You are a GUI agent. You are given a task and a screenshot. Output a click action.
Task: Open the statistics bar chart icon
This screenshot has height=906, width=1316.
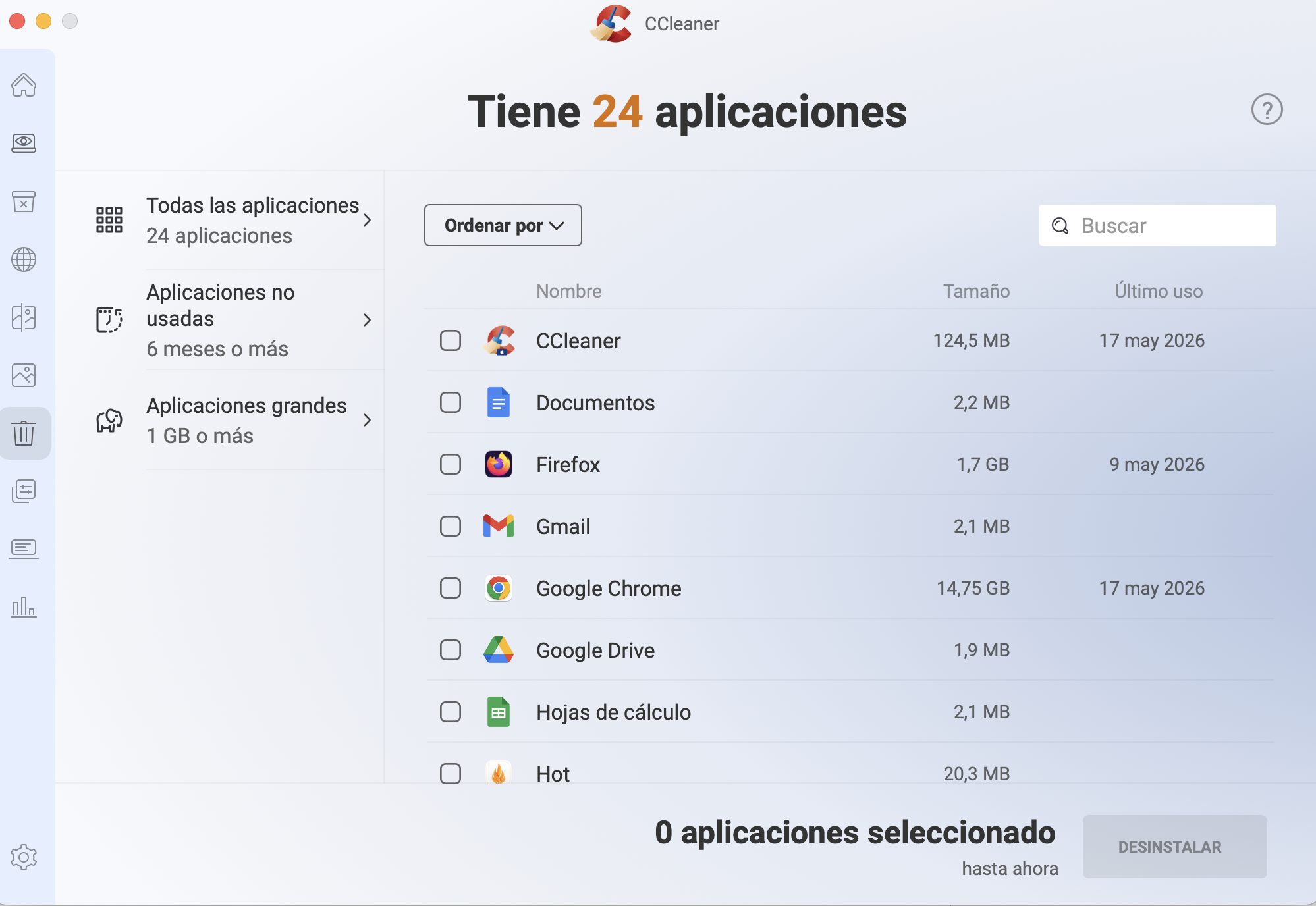(x=24, y=606)
